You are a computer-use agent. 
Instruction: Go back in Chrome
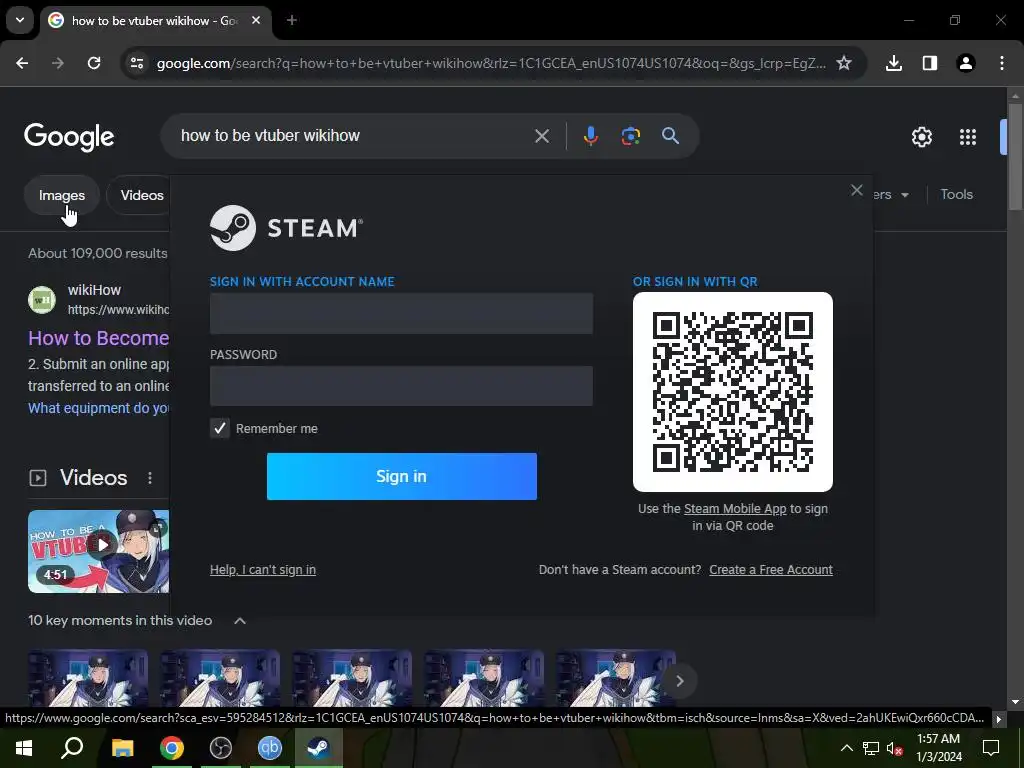click(x=22, y=63)
